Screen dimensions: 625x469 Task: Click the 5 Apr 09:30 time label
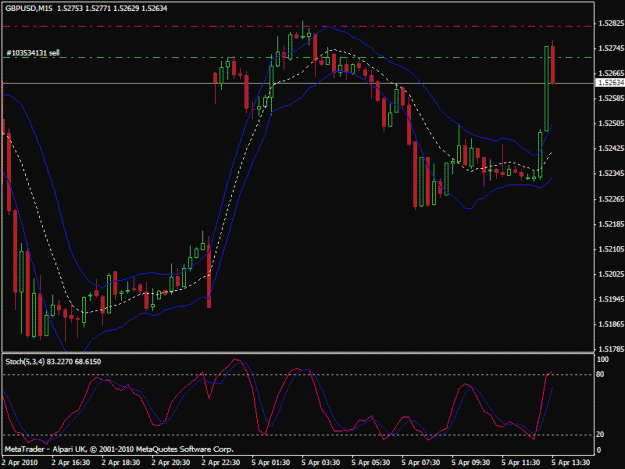coord(471,463)
